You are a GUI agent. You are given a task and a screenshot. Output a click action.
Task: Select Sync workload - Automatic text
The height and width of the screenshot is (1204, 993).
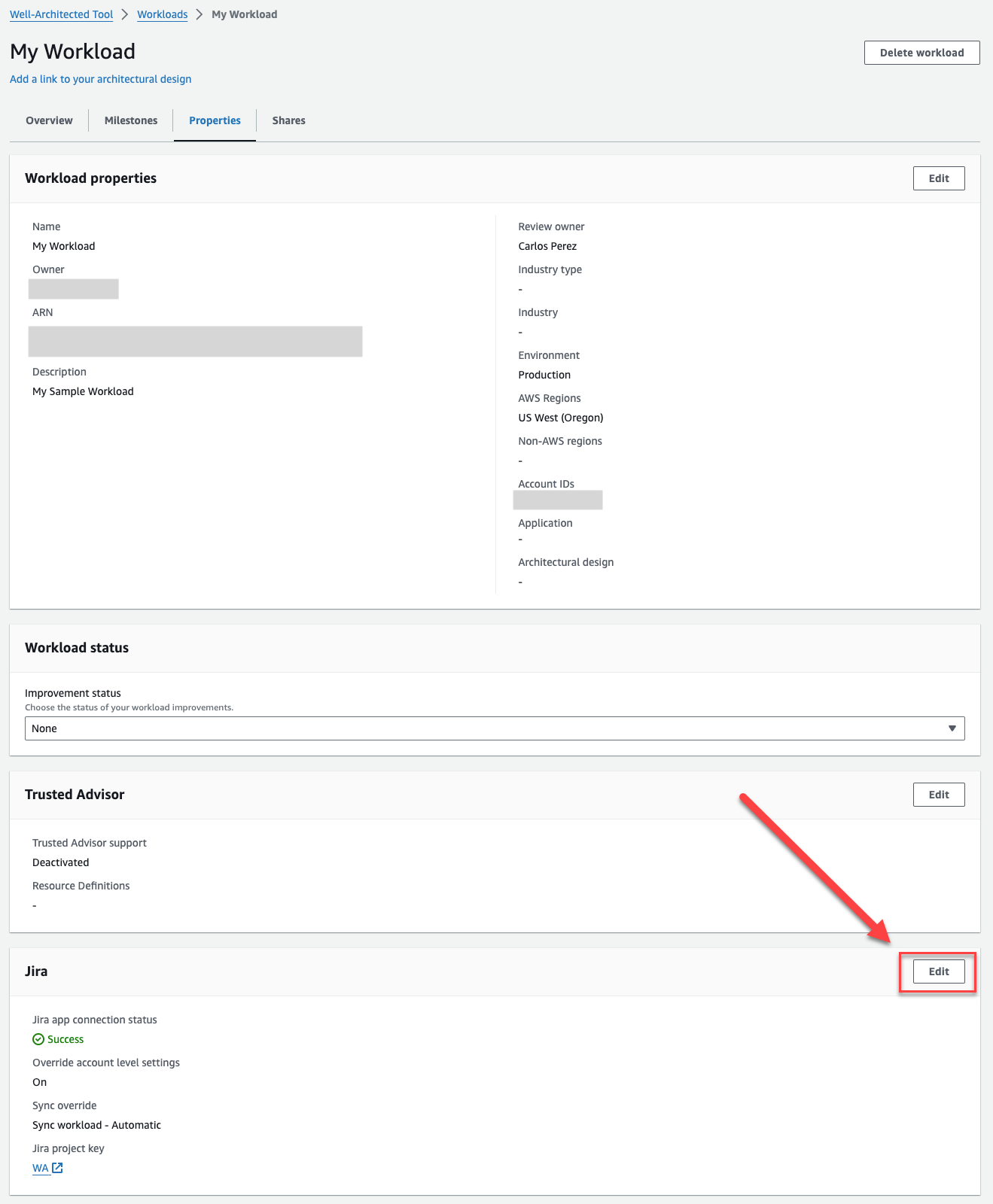pos(96,1125)
